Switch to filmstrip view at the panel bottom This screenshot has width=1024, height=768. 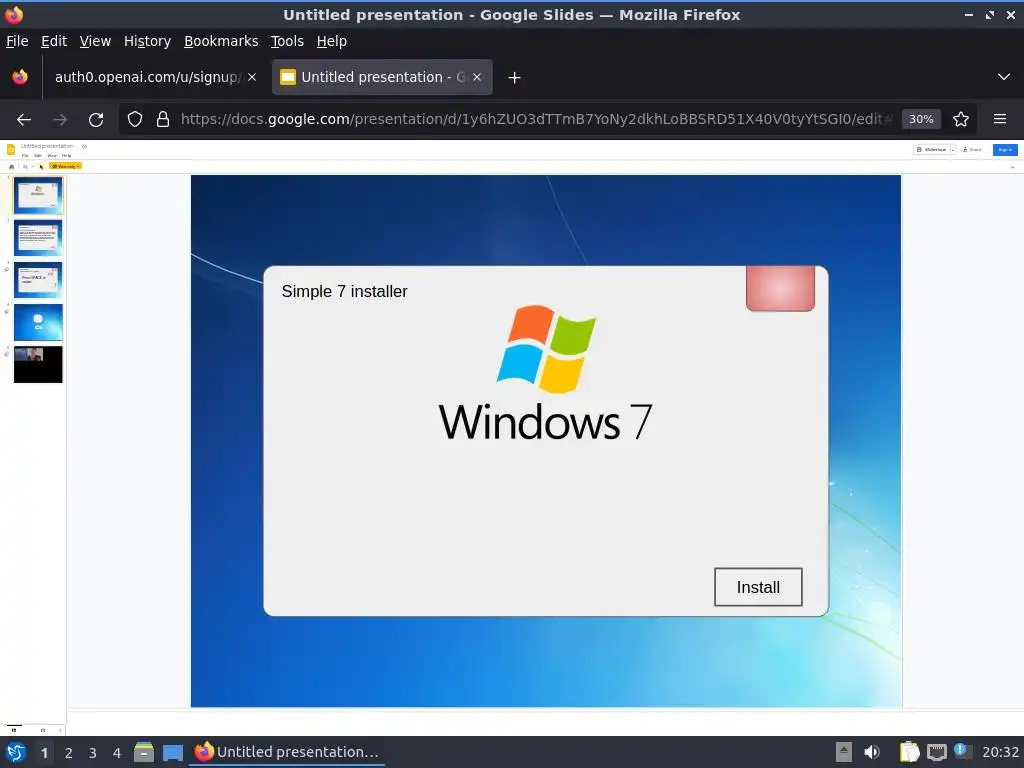(14, 730)
